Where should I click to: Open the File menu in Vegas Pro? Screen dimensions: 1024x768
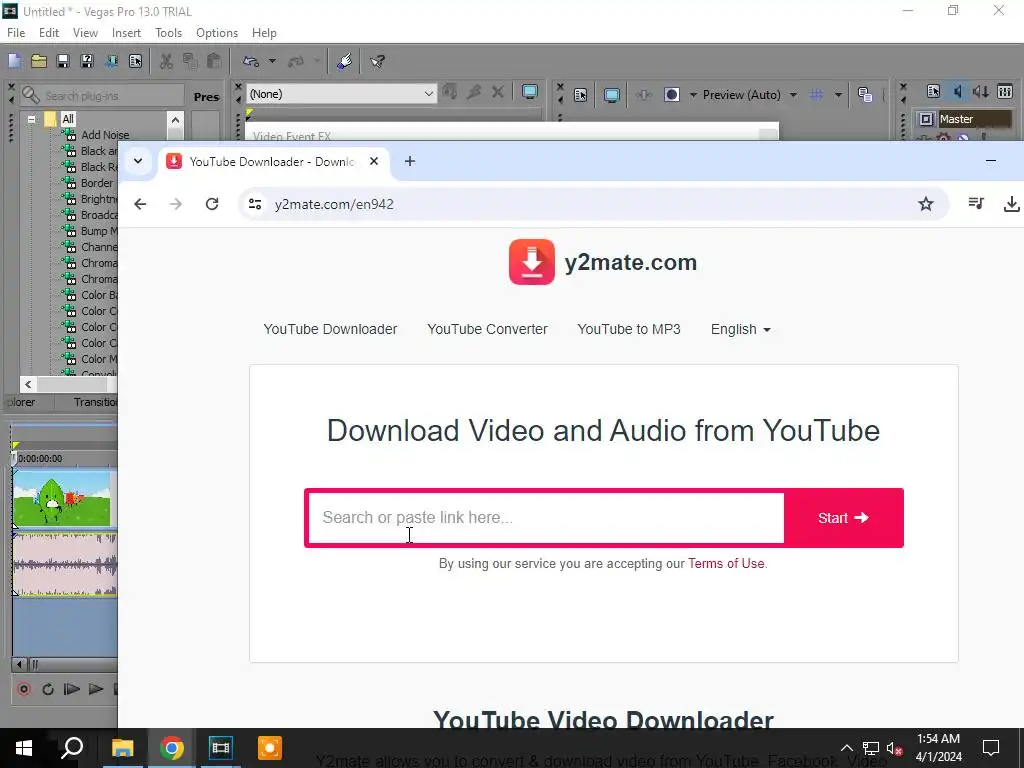coord(16,33)
